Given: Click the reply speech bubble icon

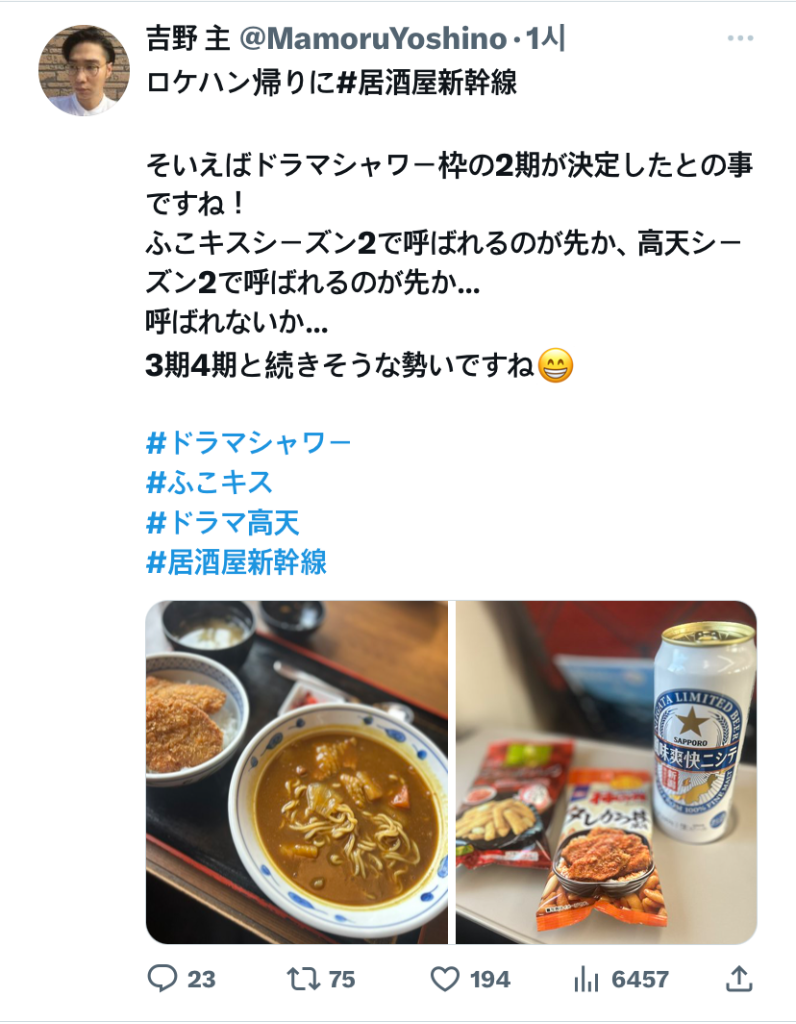Looking at the screenshot, I should click(162, 978).
